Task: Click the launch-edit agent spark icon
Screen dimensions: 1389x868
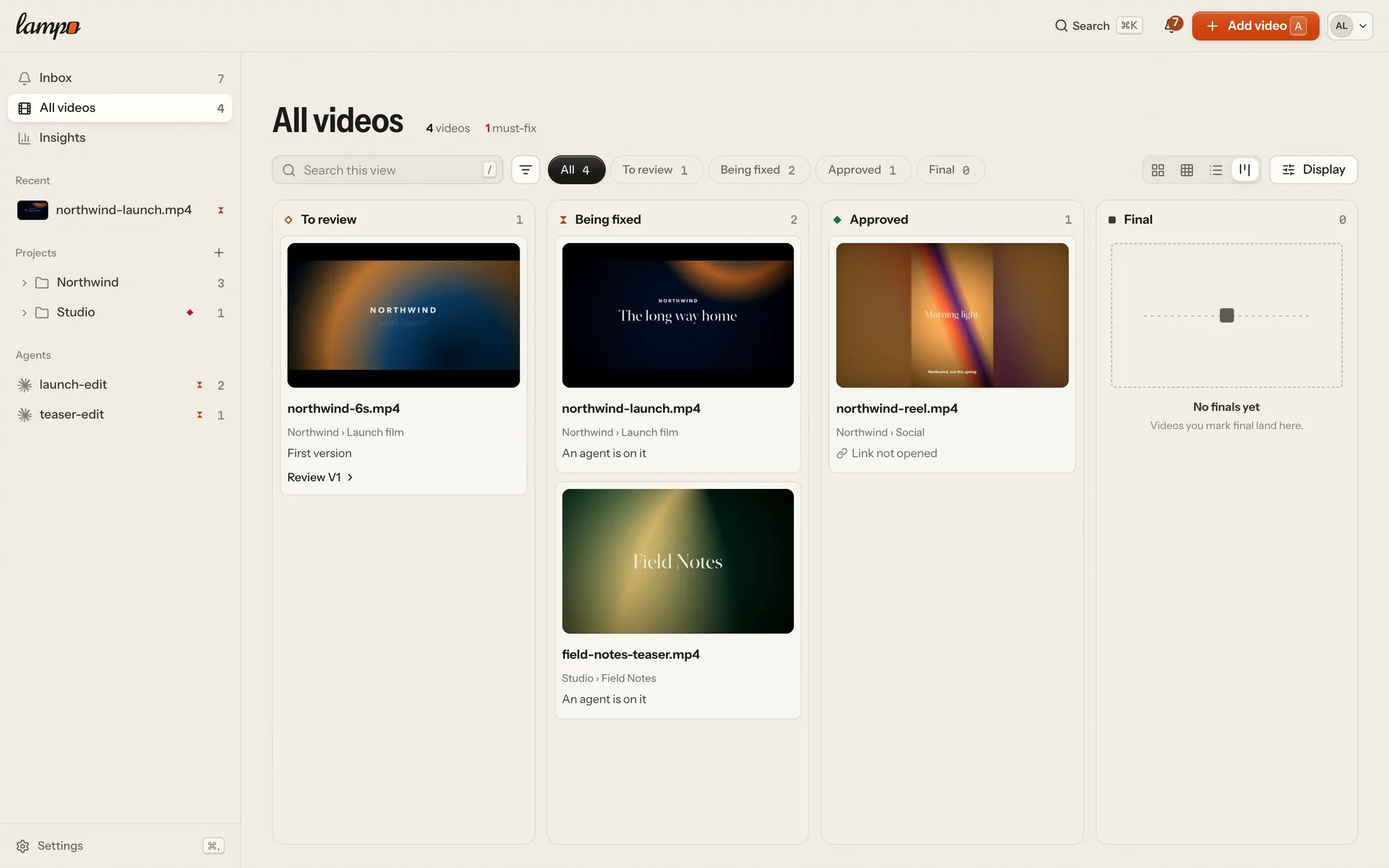Action: click(24, 385)
